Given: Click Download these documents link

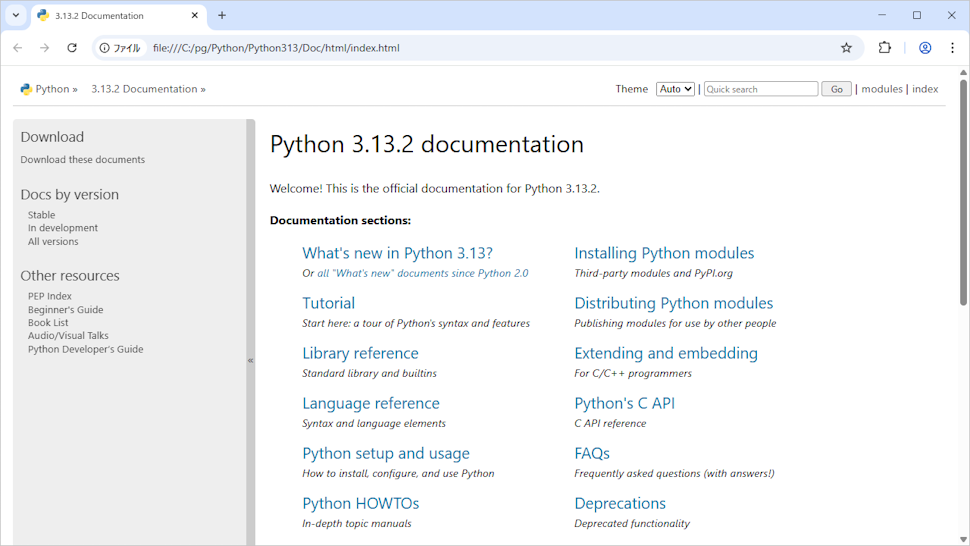Looking at the screenshot, I should pos(82,160).
